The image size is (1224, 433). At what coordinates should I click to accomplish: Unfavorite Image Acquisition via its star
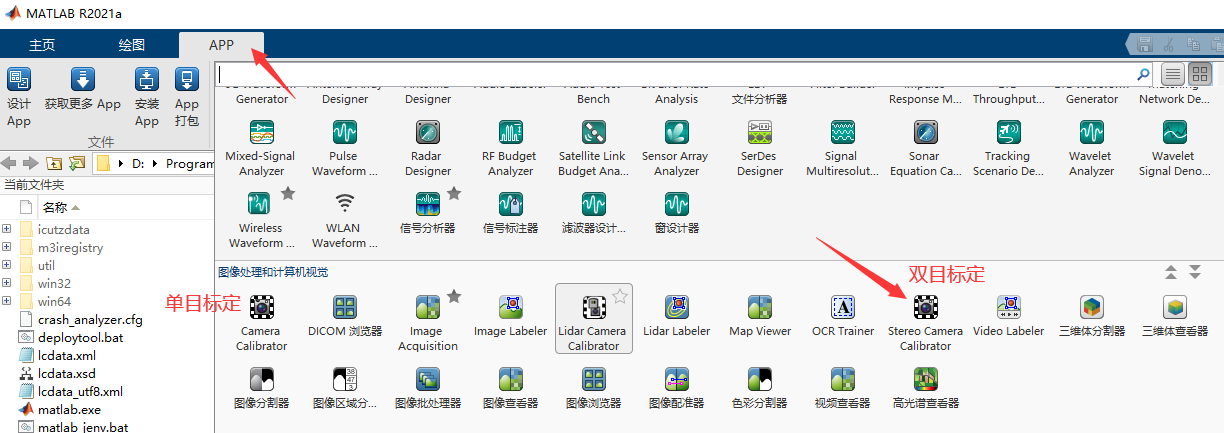[x=454, y=295]
